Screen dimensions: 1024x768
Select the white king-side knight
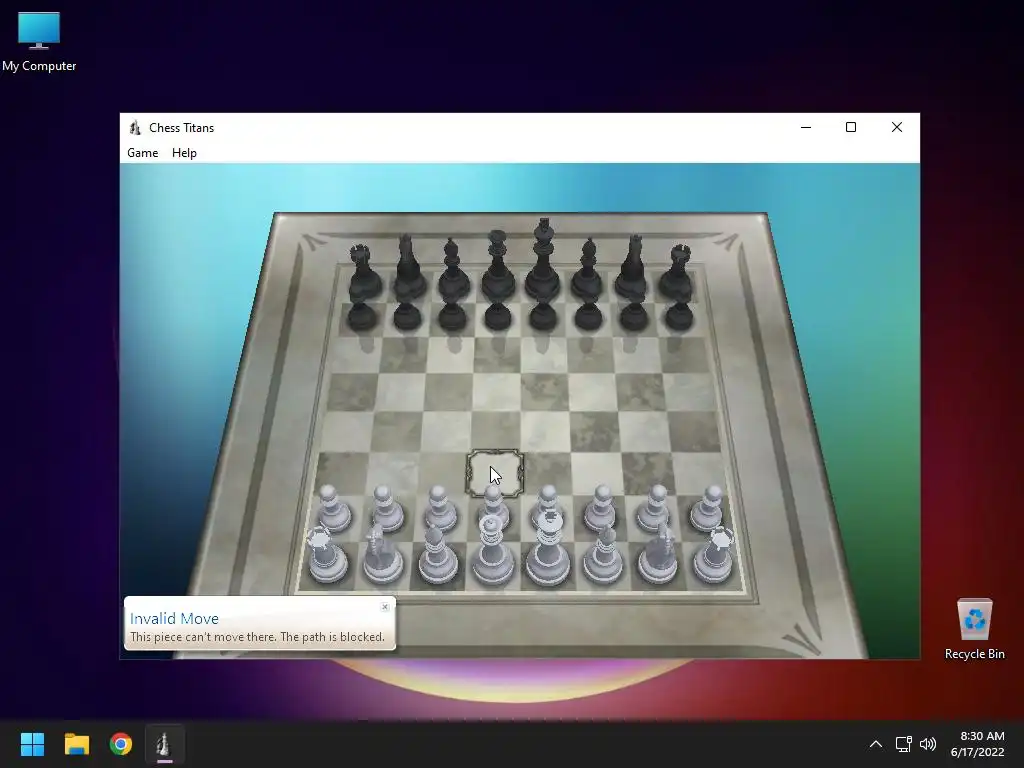(658, 554)
